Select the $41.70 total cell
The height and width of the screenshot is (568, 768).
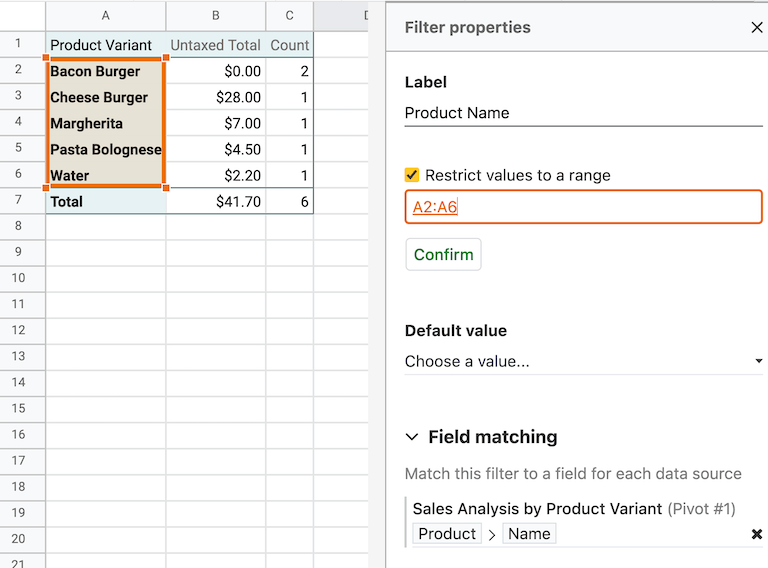(x=215, y=201)
